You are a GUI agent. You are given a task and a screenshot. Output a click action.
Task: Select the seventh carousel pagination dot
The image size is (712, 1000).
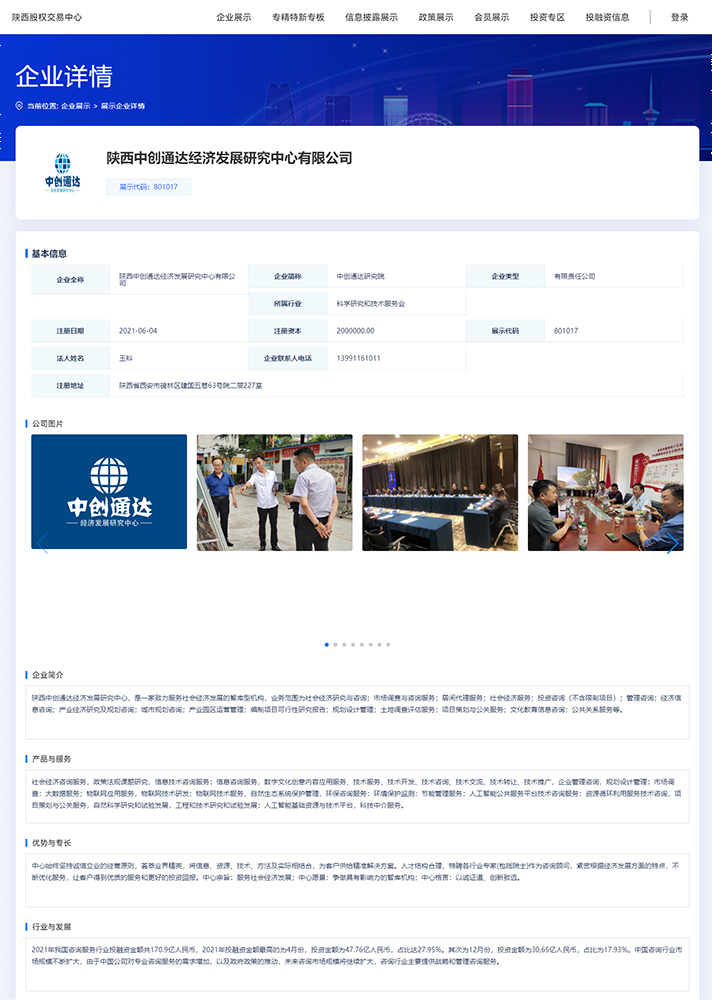tap(380, 645)
